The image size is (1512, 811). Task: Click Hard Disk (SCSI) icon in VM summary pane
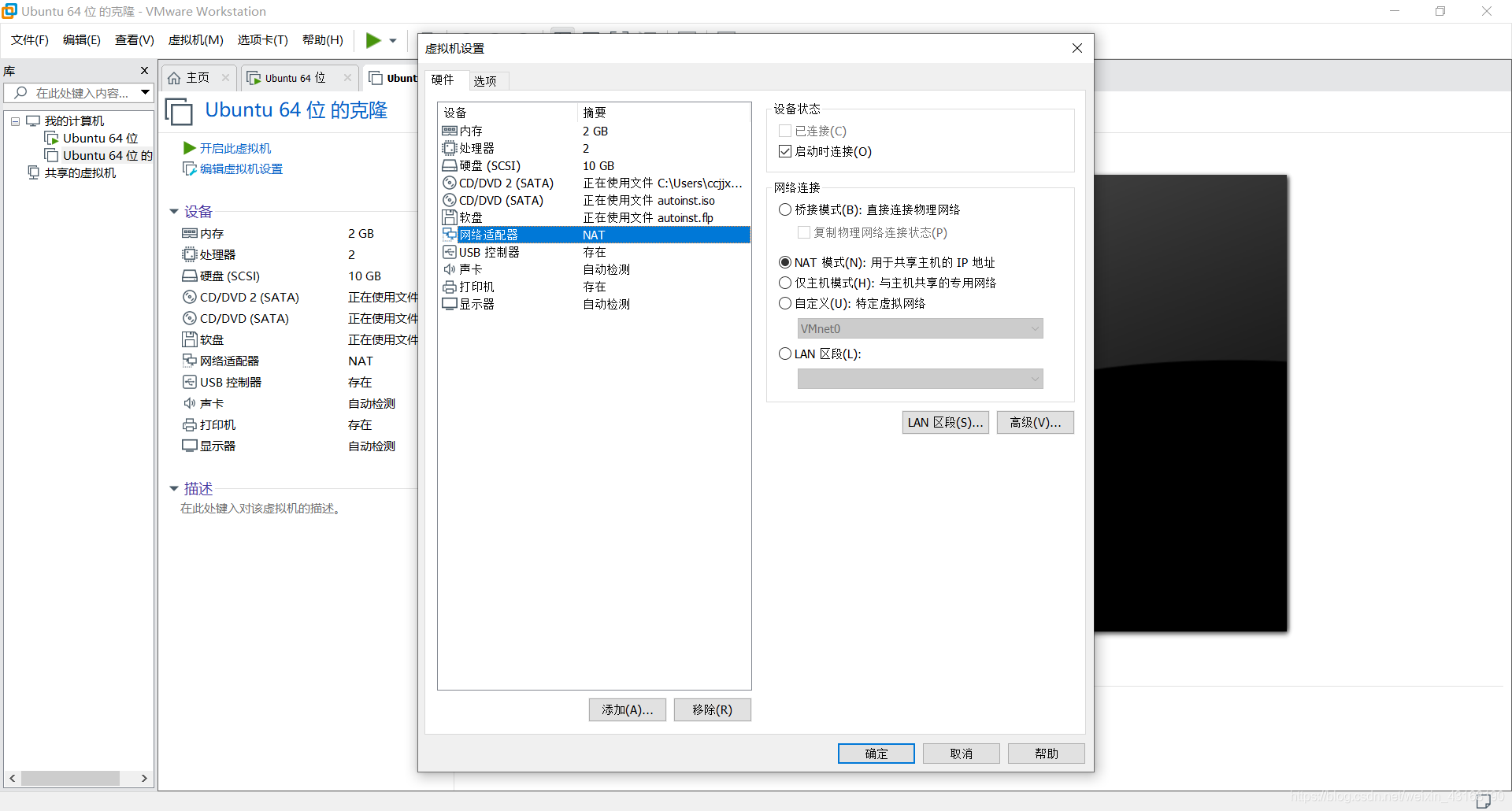click(x=189, y=276)
